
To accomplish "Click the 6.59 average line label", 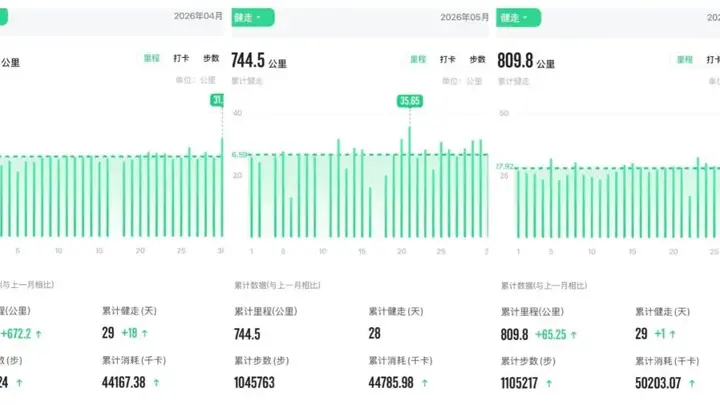I will pyautogui.click(x=239, y=155).
